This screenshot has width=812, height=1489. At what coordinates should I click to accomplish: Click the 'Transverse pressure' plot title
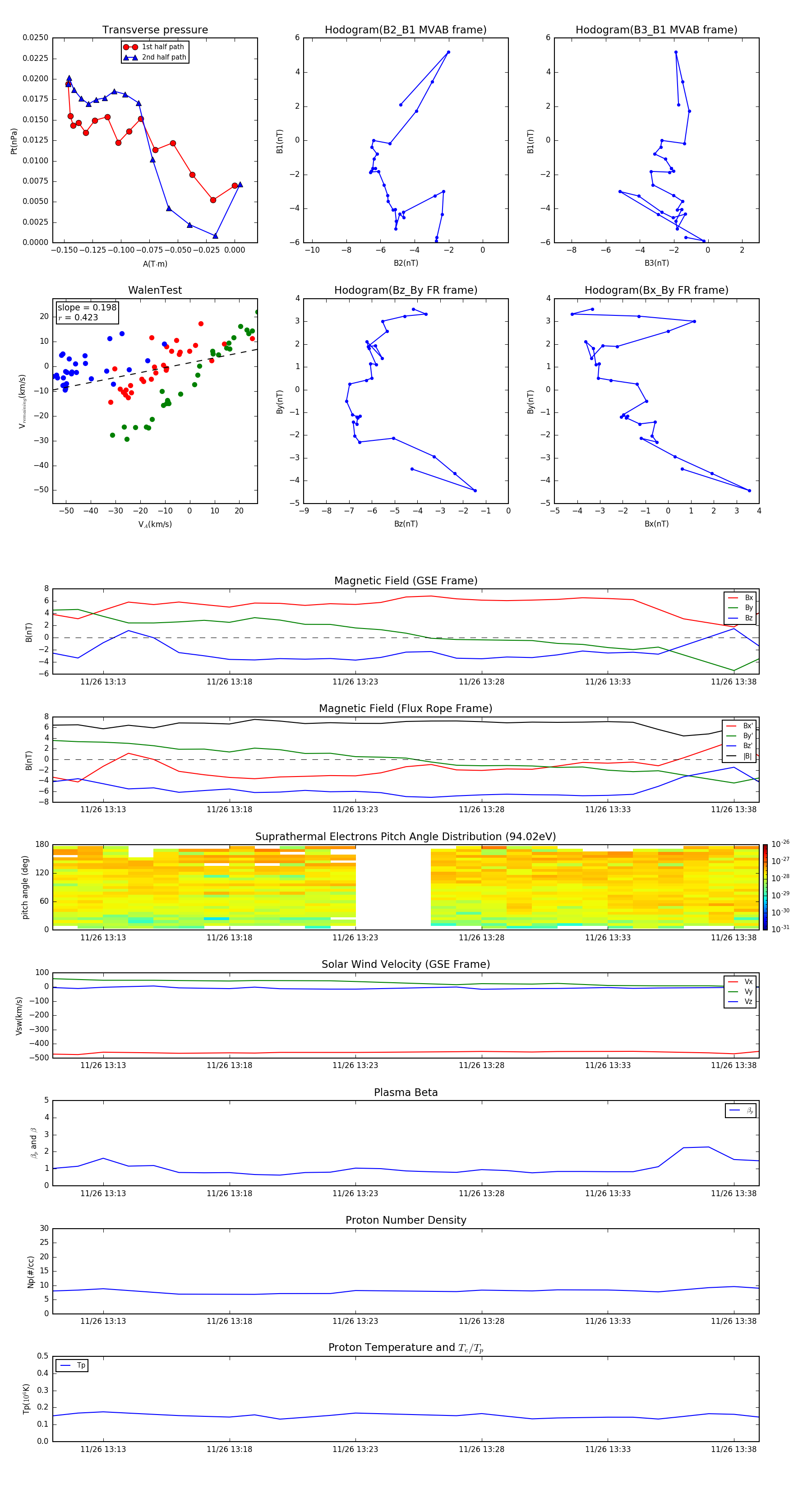coord(155,30)
